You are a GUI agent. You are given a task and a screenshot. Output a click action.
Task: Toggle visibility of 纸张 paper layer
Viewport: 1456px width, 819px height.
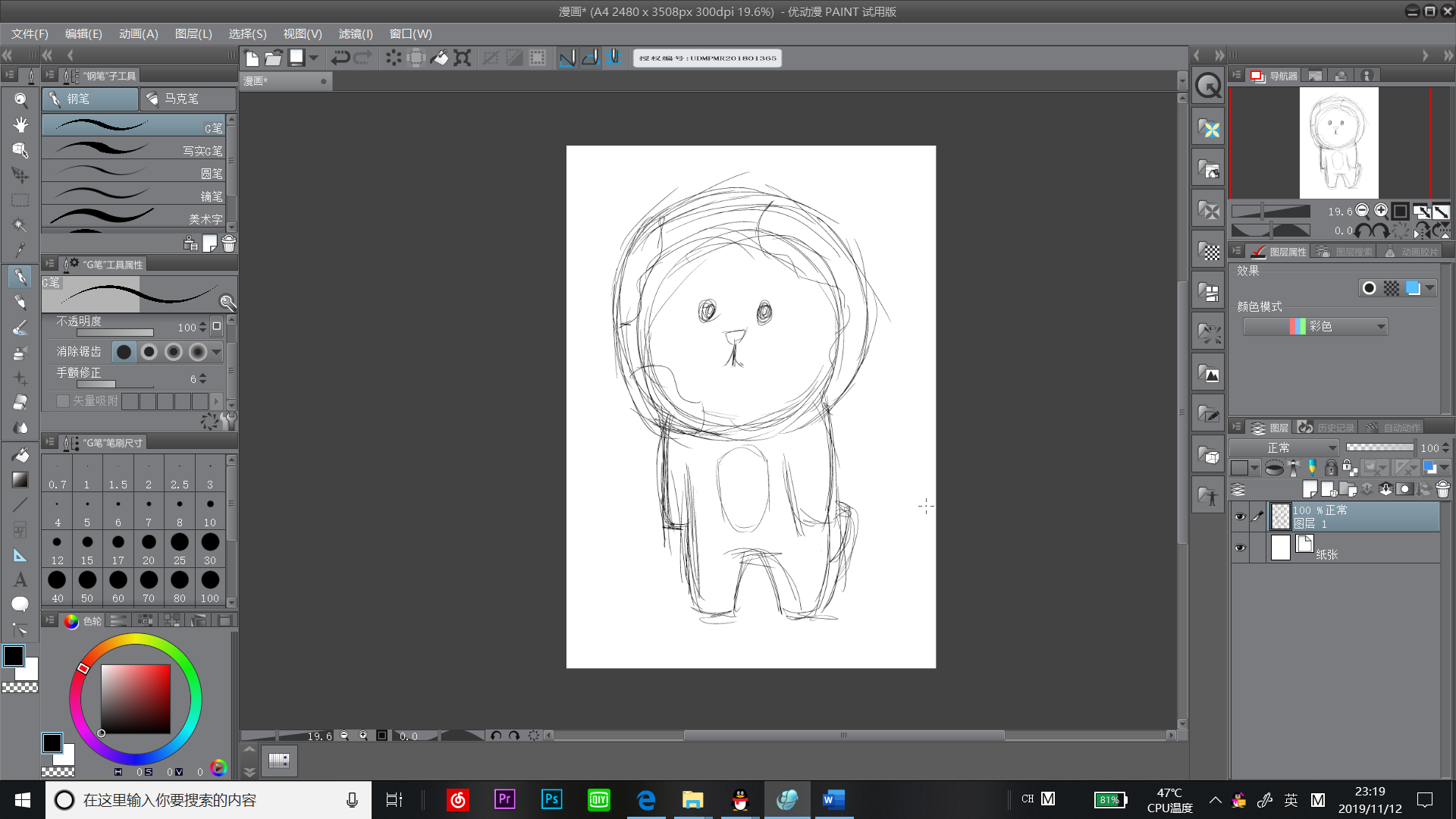coord(1240,548)
